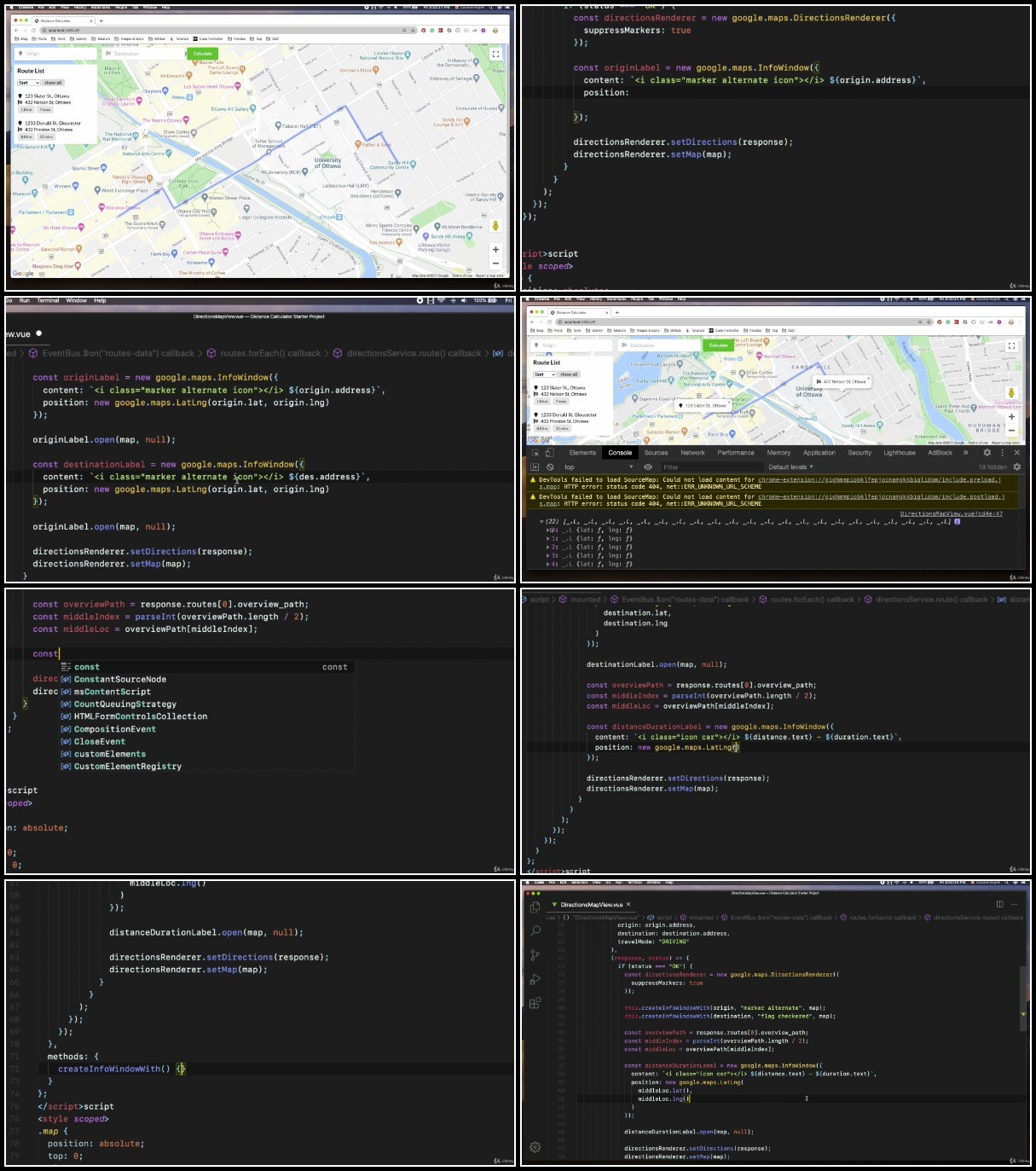The image size is (1036, 1171).
Task: Open the Run and Debug icon
Action: click(x=535, y=979)
